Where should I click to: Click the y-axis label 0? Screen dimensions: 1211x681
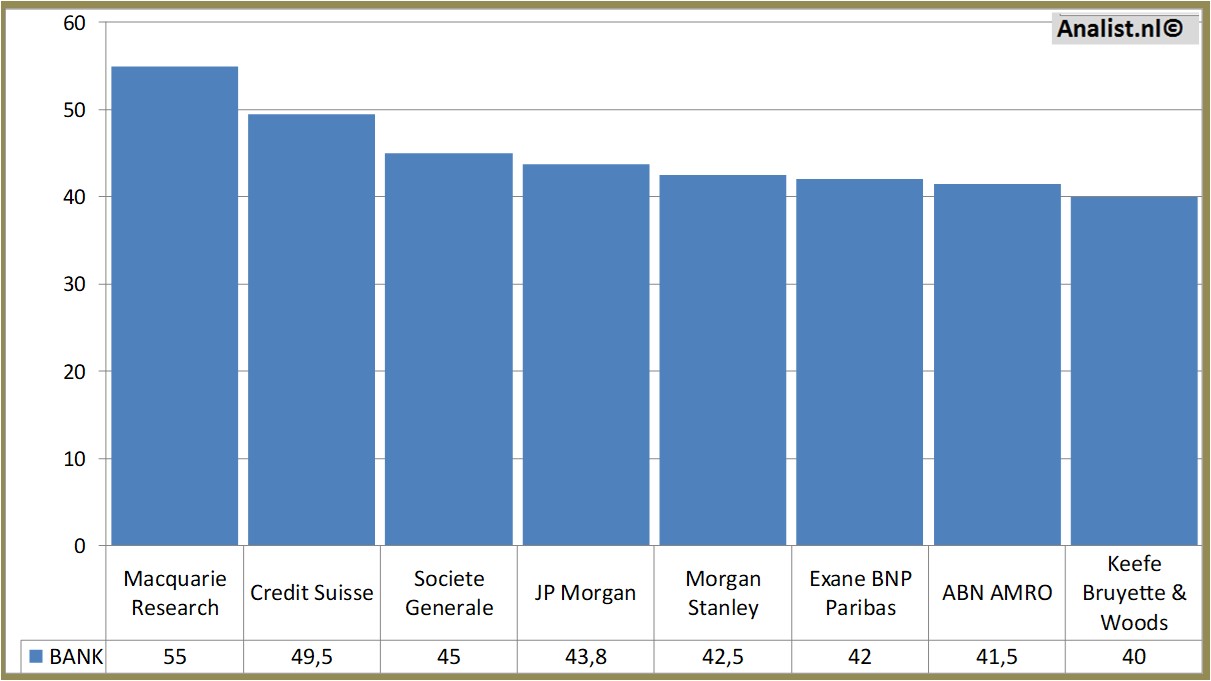tap(80, 546)
